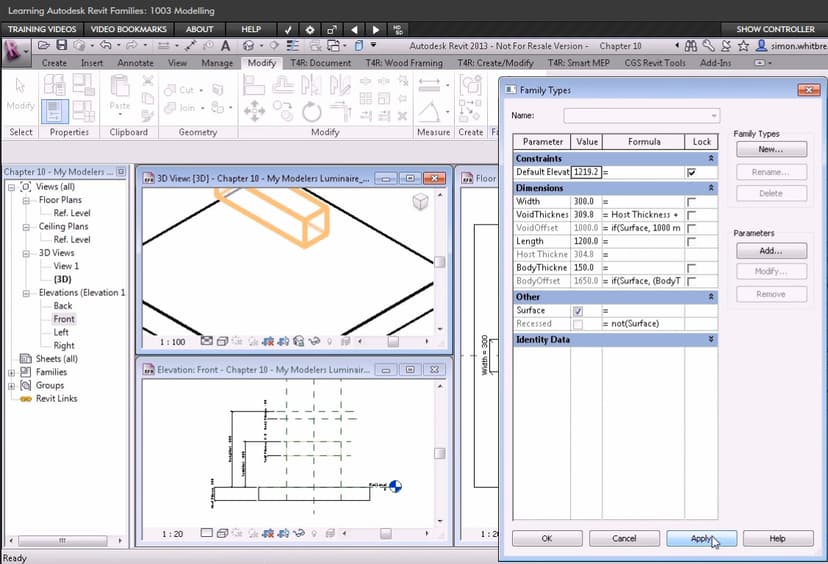Check the VoidOffset lock checkbox

[x=691, y=228]
